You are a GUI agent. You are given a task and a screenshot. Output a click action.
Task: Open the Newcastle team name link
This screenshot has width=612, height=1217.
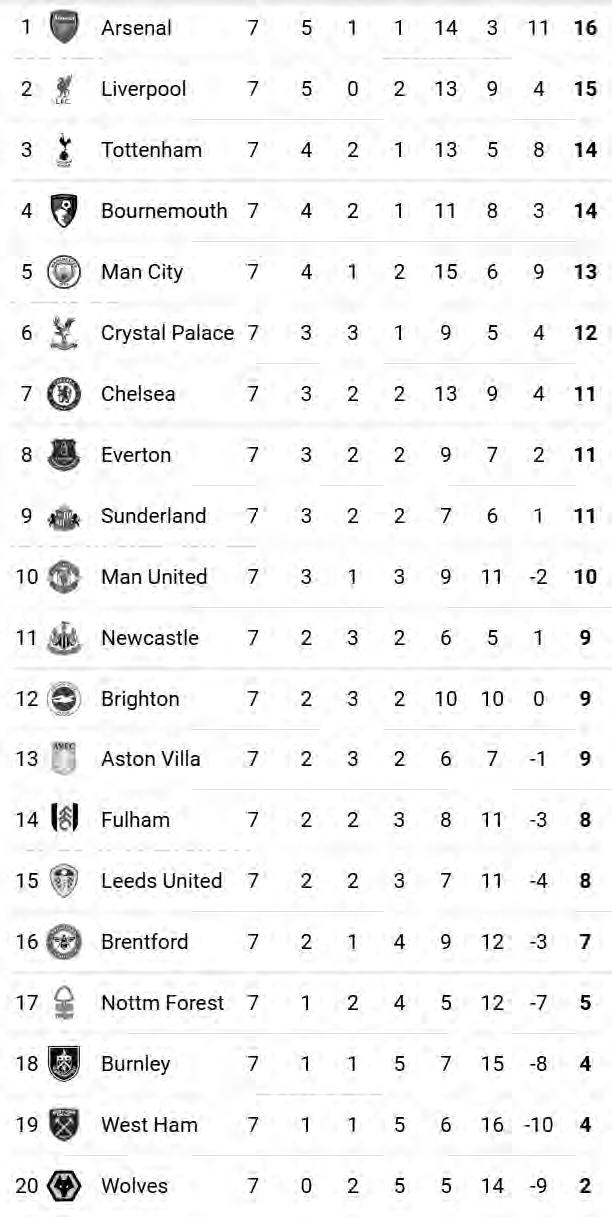pyautogui.click(x=149, y=638)
